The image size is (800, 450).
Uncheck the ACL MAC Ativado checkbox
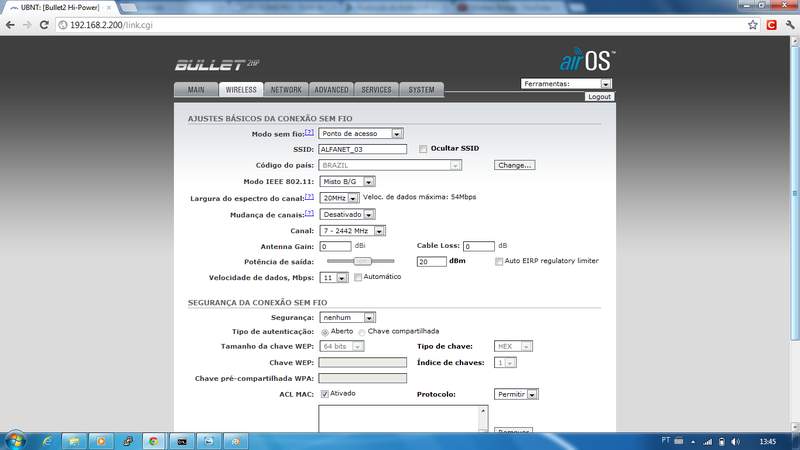click(x=324, y=394)
